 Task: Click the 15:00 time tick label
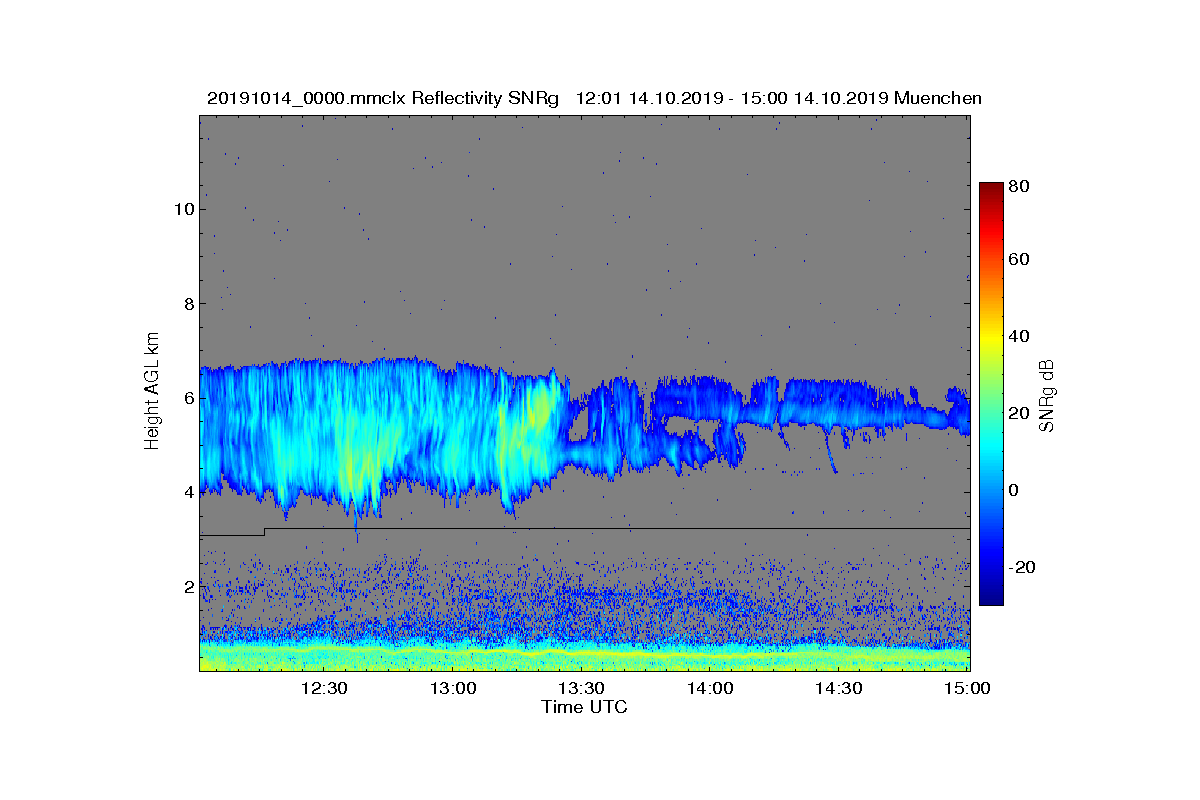click(x=967, y=689)
